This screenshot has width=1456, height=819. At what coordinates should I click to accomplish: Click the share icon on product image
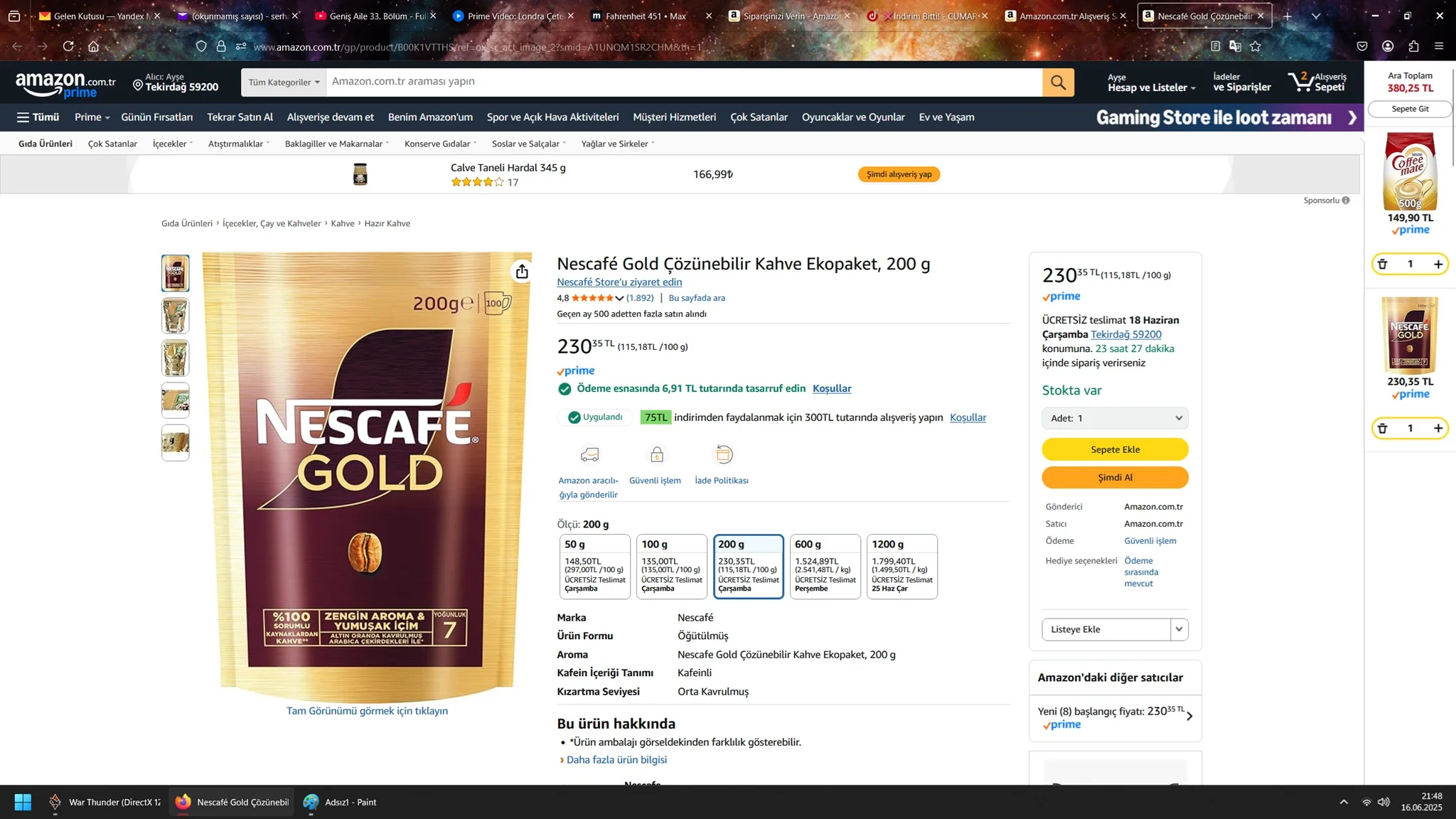[522, 272]
